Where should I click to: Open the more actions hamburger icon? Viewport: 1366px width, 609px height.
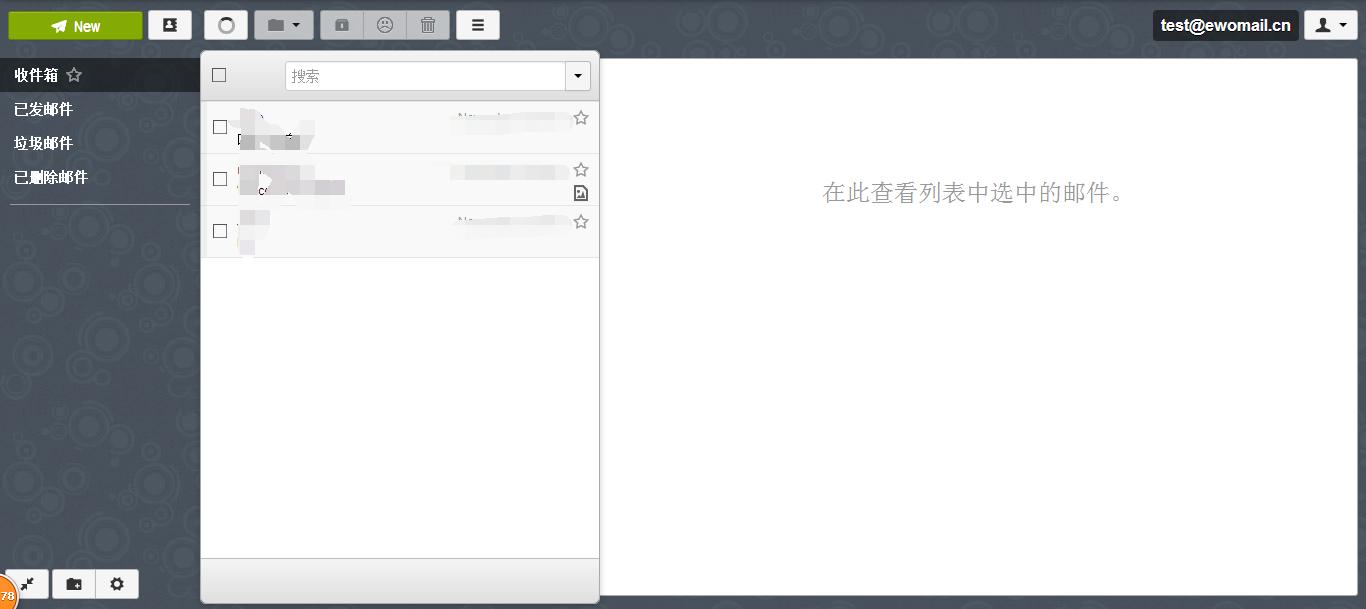[x=478, y=24]
